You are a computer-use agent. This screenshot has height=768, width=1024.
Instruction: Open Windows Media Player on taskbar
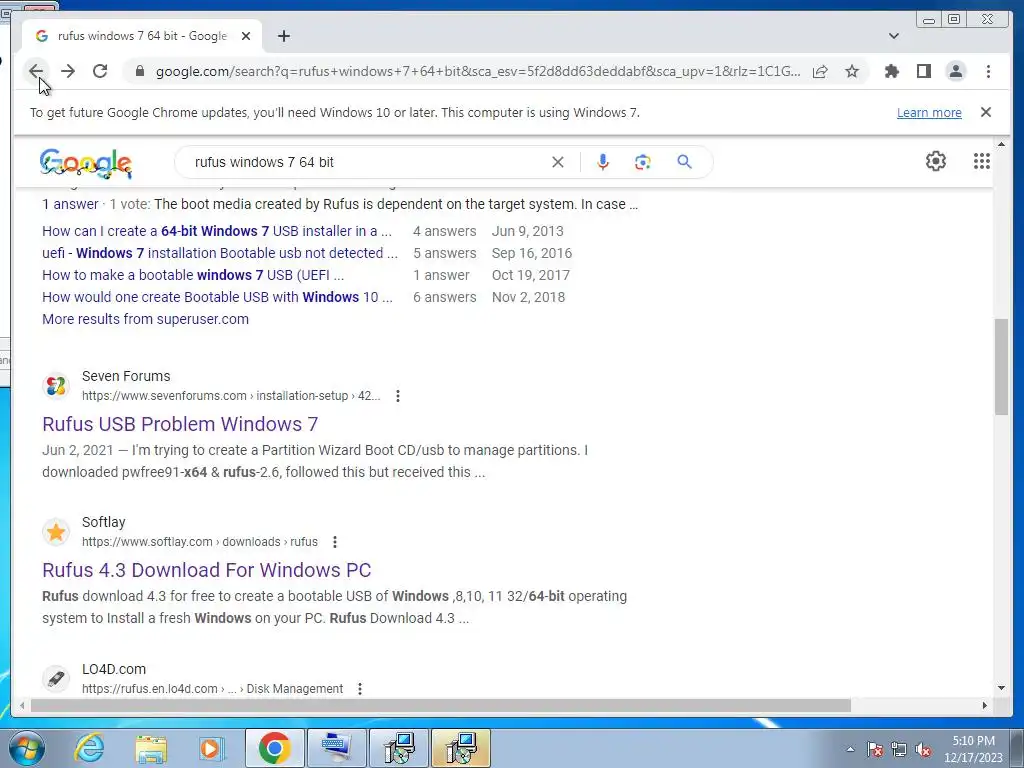211,748
